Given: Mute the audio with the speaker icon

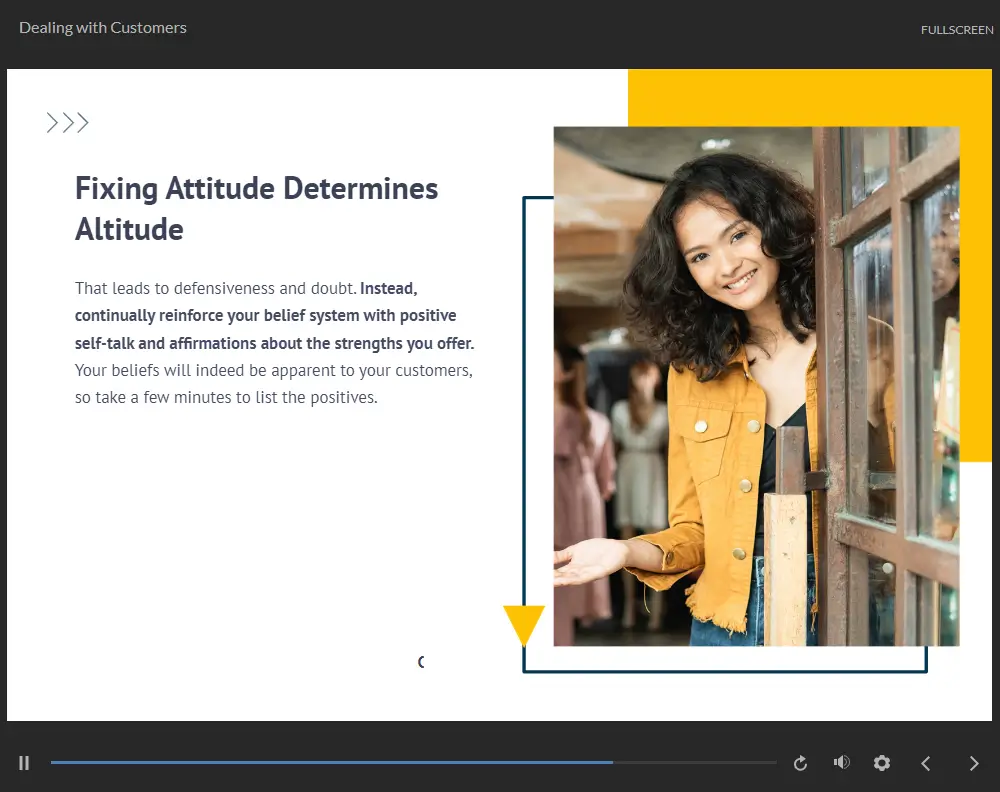Looking at the screenshot, I should (841, 763).
